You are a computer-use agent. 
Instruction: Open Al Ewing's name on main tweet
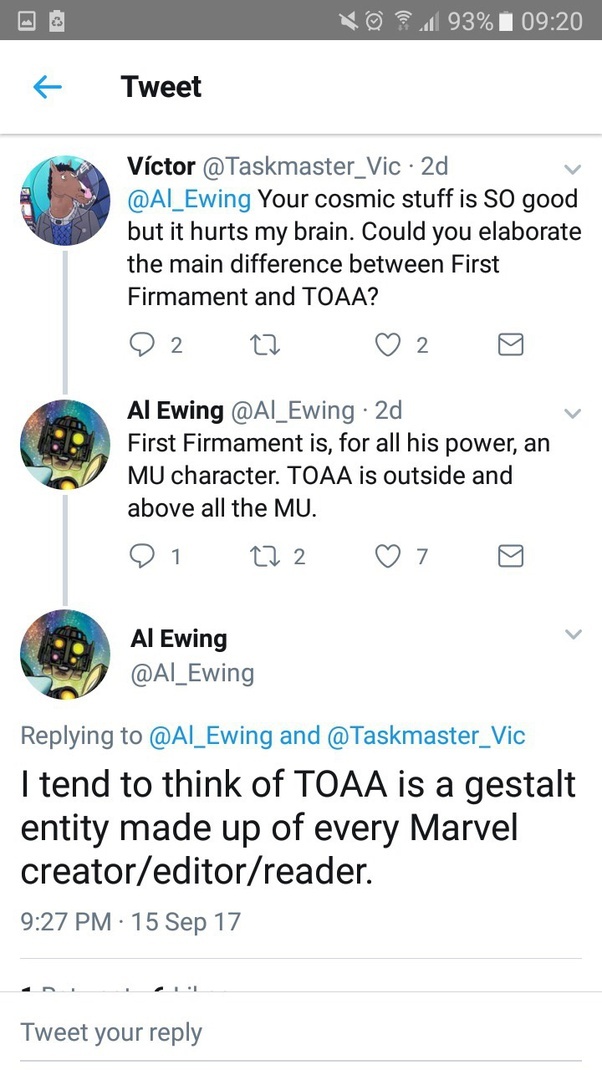(x=179, y=638)
